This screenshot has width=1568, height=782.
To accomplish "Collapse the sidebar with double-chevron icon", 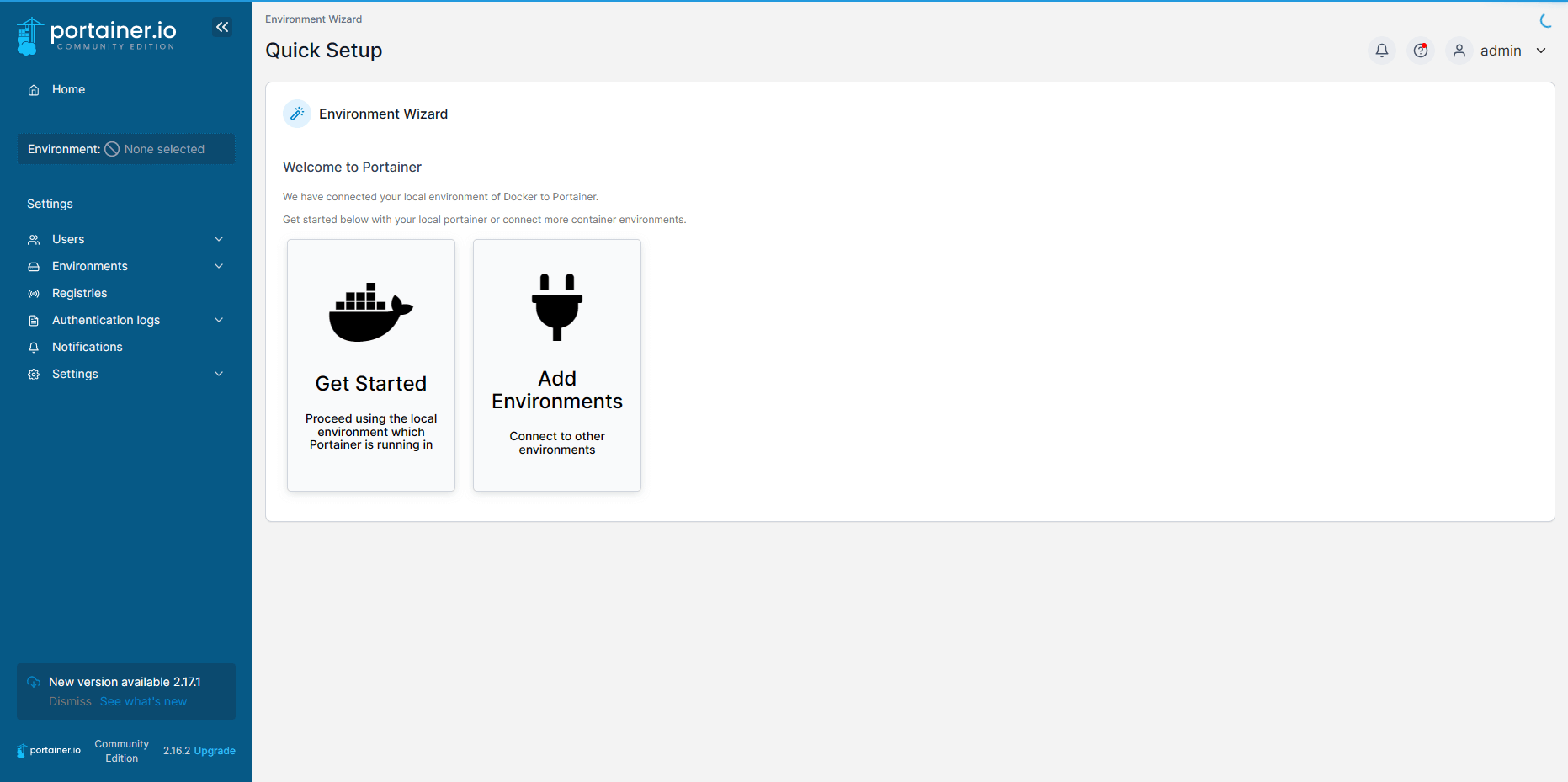I will click(222, 27).
